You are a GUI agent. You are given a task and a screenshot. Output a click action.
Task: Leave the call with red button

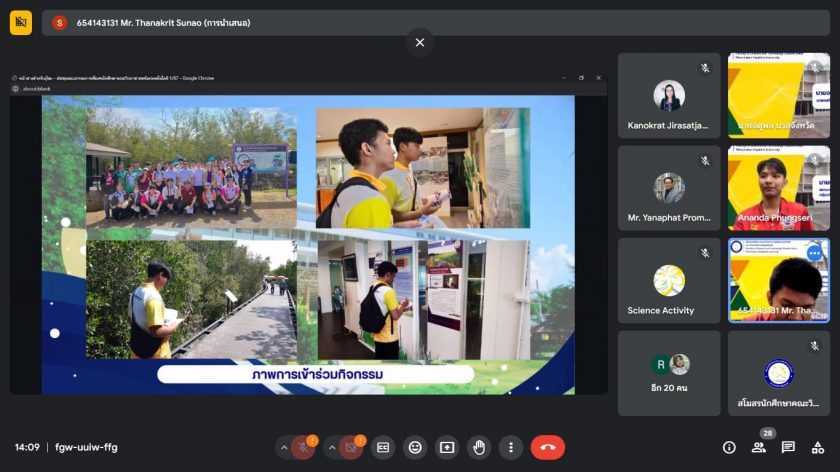point(547,447)
